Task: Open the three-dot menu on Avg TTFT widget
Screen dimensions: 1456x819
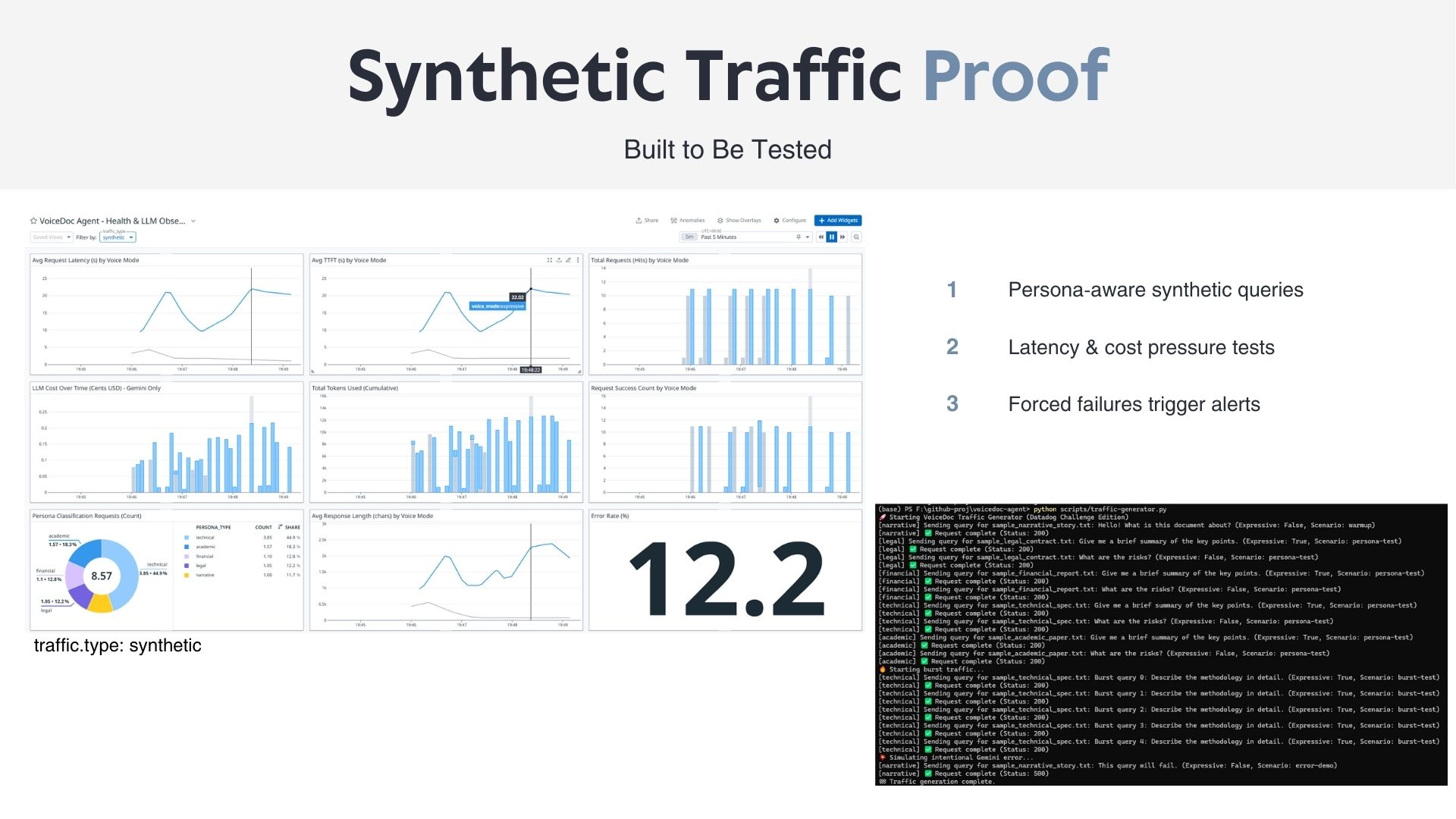Action: pos(578,260)
